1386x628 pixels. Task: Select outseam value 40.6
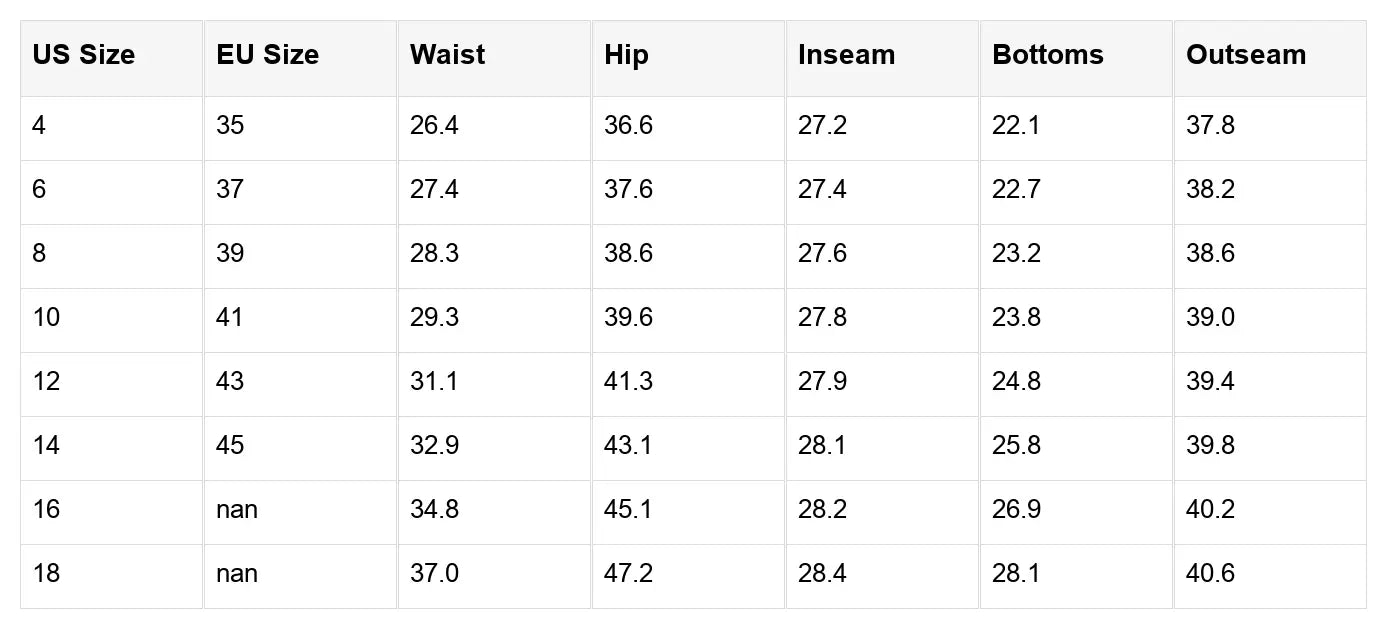point(1210,574)
